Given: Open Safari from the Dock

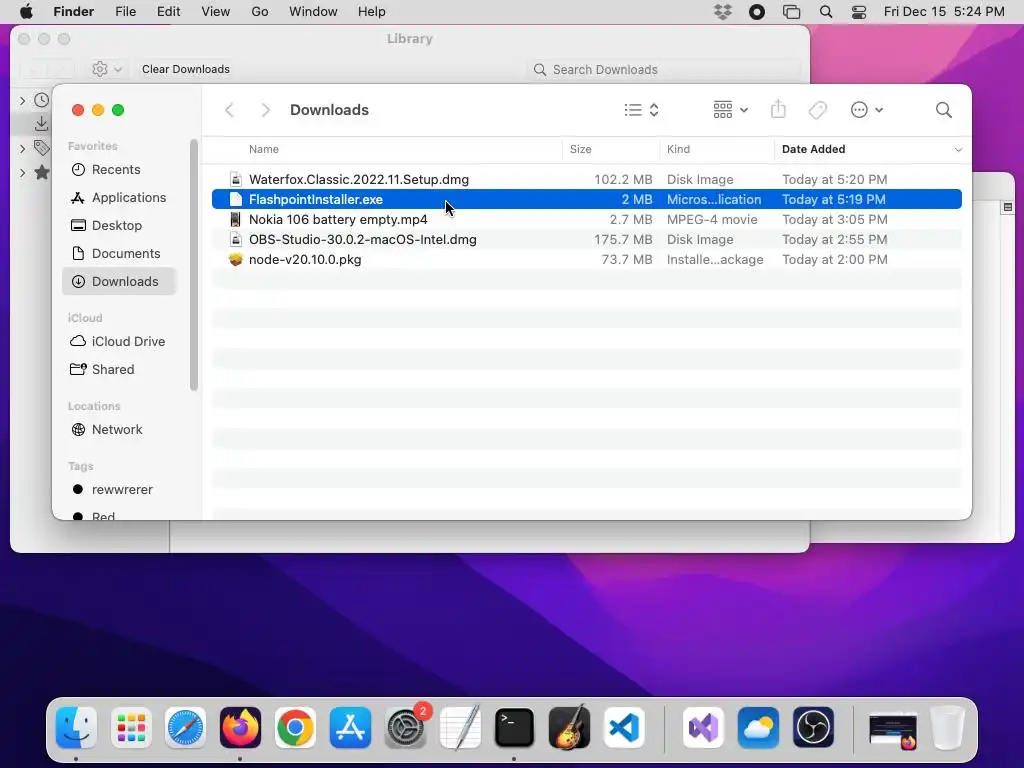Looking at the screenshot, I should coord(185,728).
